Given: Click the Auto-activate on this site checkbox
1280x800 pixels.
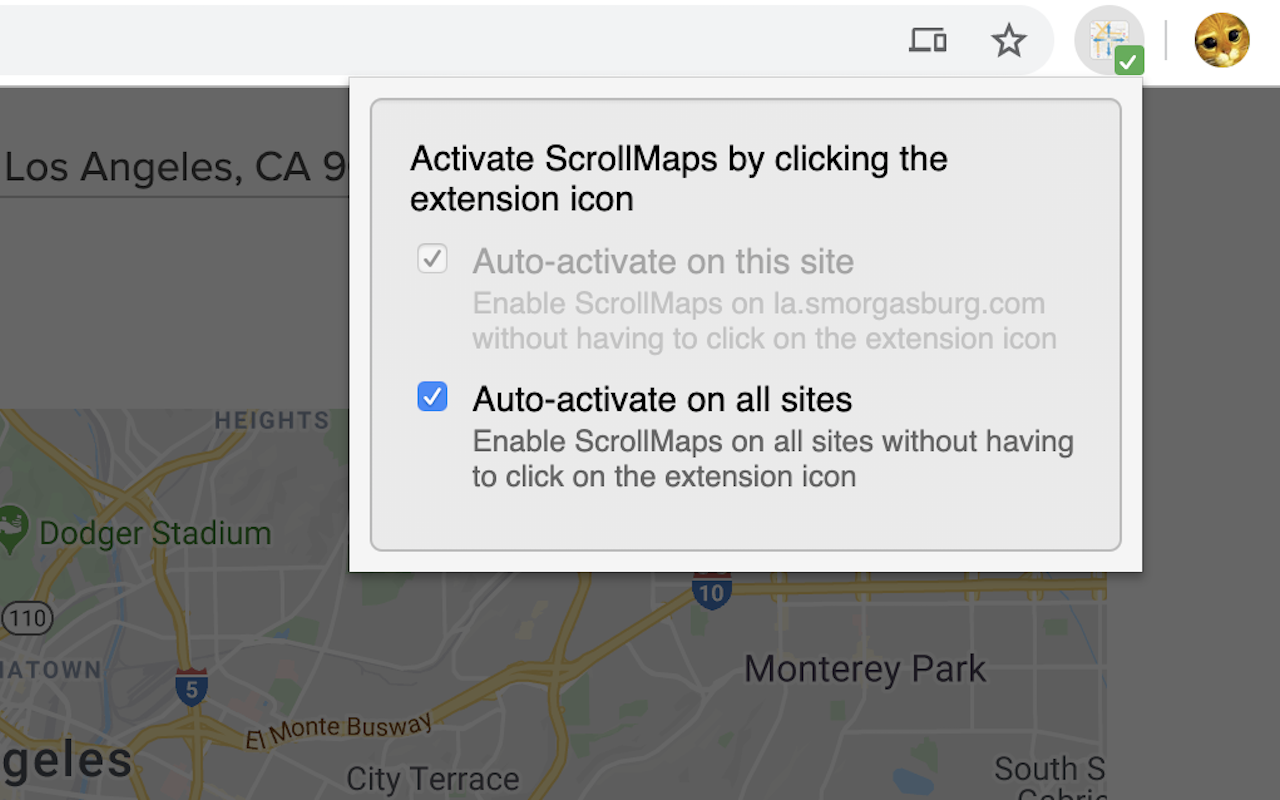Looking at the screenshot, I should (x=432, y=258).
